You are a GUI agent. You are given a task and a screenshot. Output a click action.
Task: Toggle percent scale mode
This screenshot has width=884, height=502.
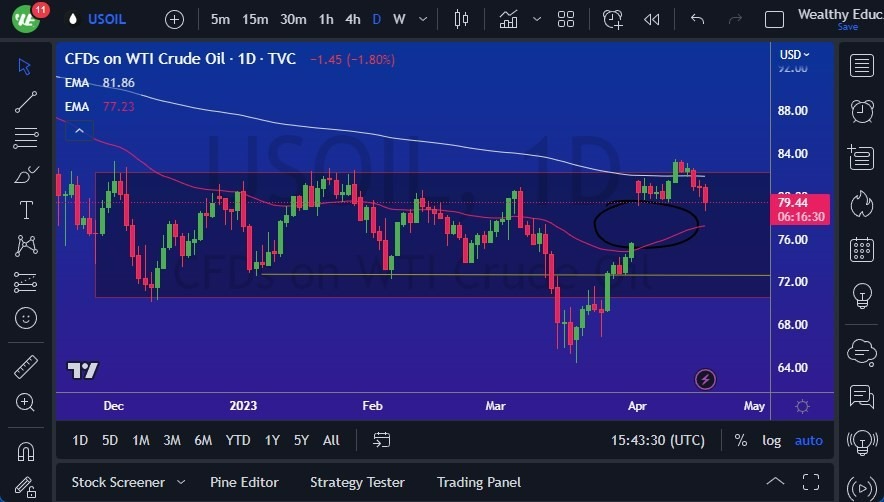click(741, 440)
